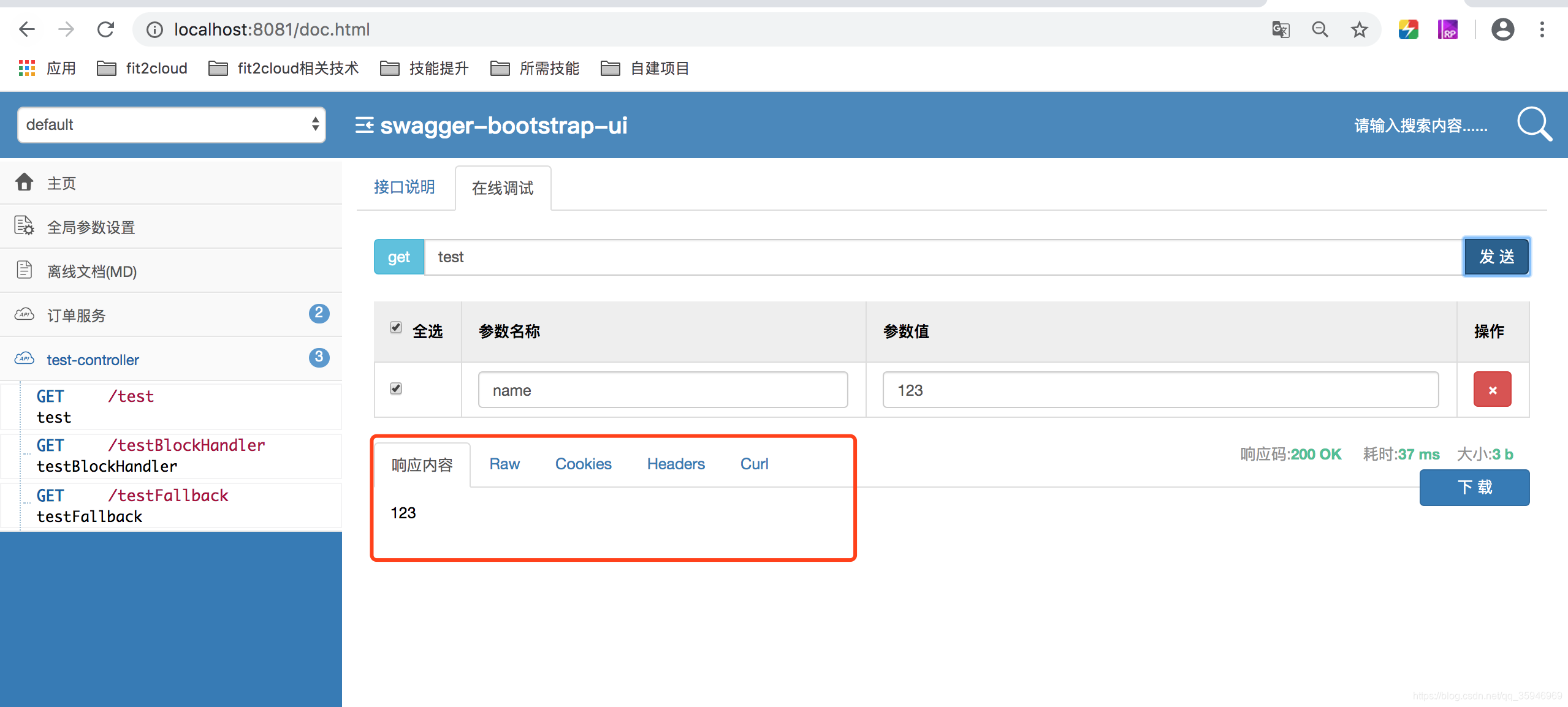Reload the page with the refresh icon
This screenshot has height=707, width=1568.
point(105,29)
